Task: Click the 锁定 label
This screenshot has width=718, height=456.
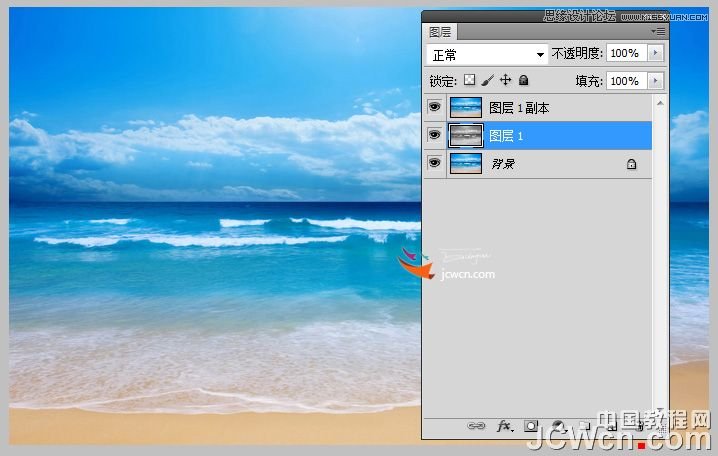Action: click(x=443, y=81)
